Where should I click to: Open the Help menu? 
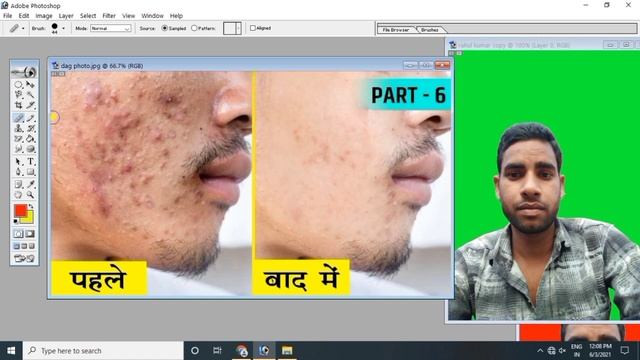(176, 16)
